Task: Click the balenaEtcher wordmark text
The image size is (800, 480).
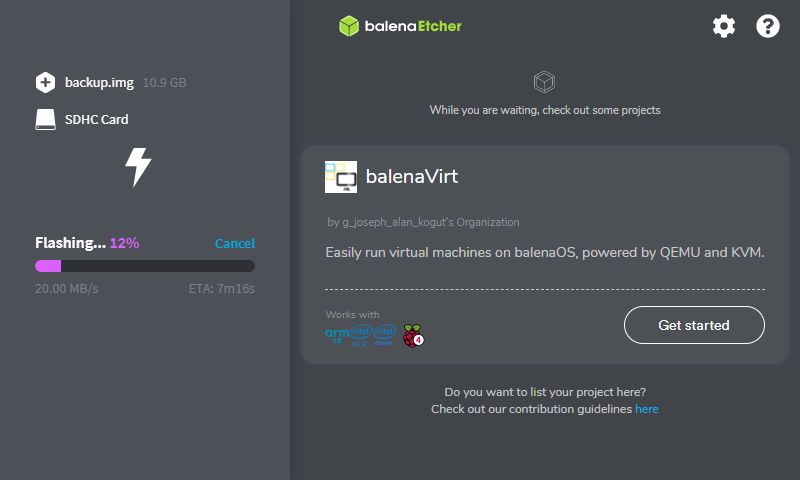Action: point(413,26)
